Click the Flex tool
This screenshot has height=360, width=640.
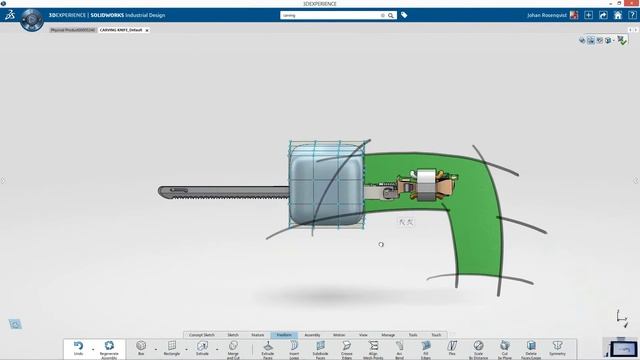tap(452, 348)
